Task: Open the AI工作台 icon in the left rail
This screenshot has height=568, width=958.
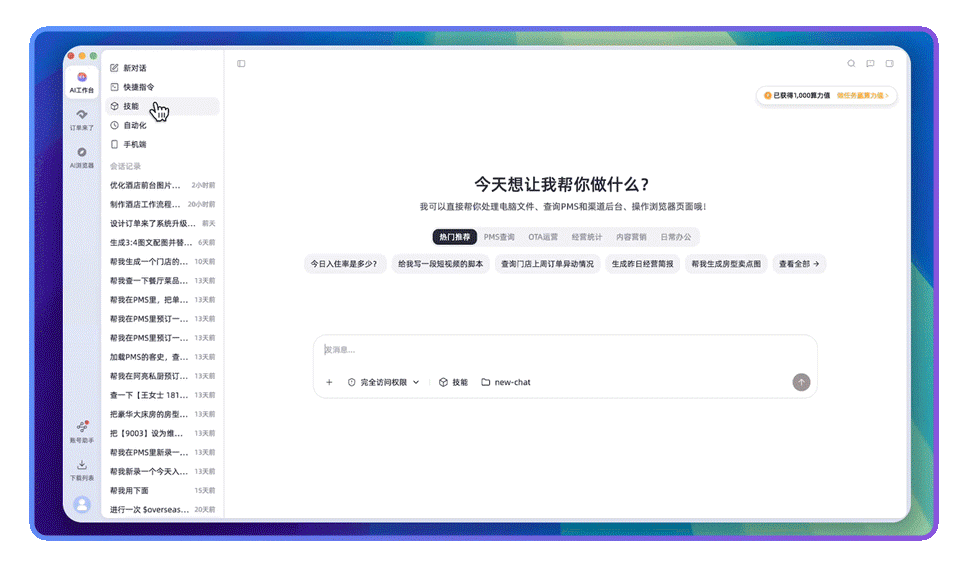Action: (x=82, y=82)
